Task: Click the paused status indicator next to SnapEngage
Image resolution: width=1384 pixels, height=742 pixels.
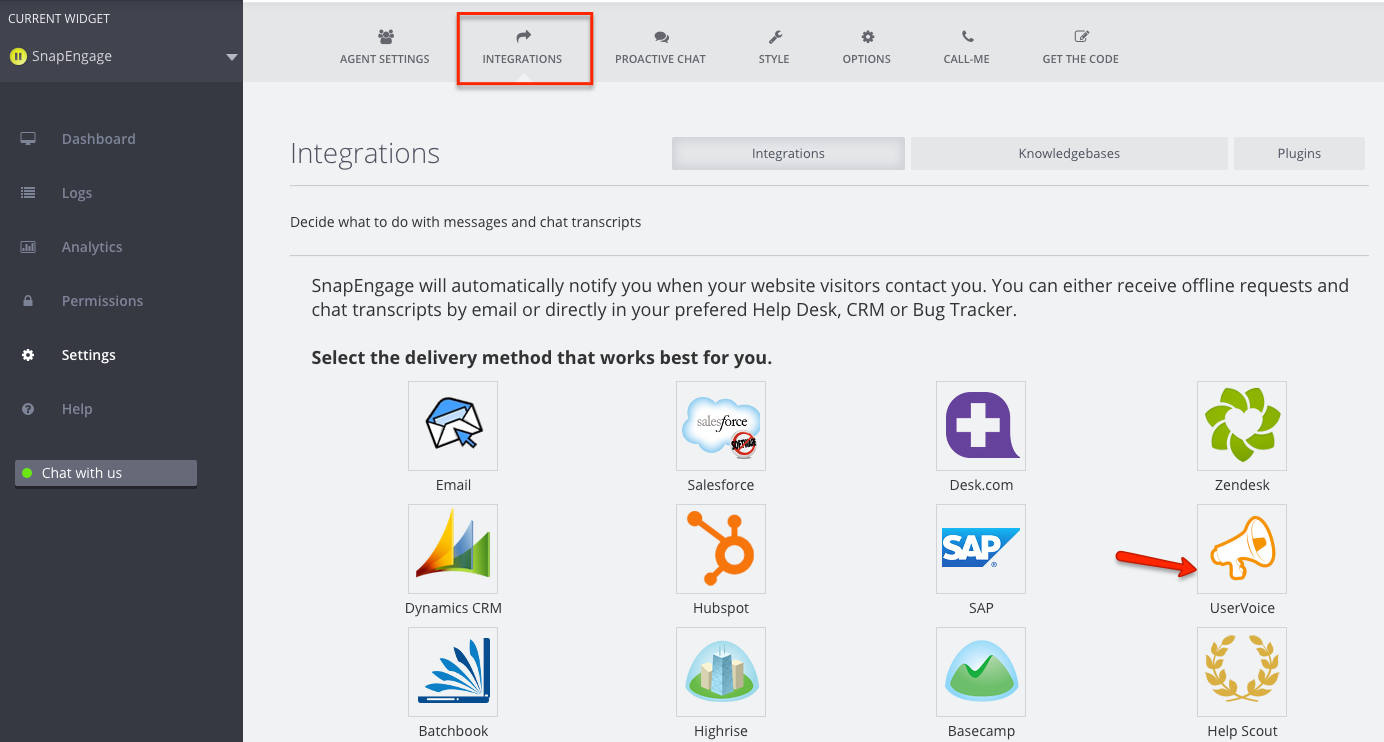Action: pos(18,56)
